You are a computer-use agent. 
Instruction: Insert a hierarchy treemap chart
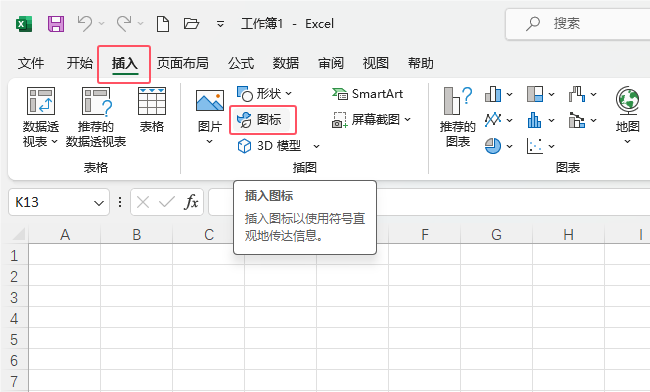pos(535,94)
